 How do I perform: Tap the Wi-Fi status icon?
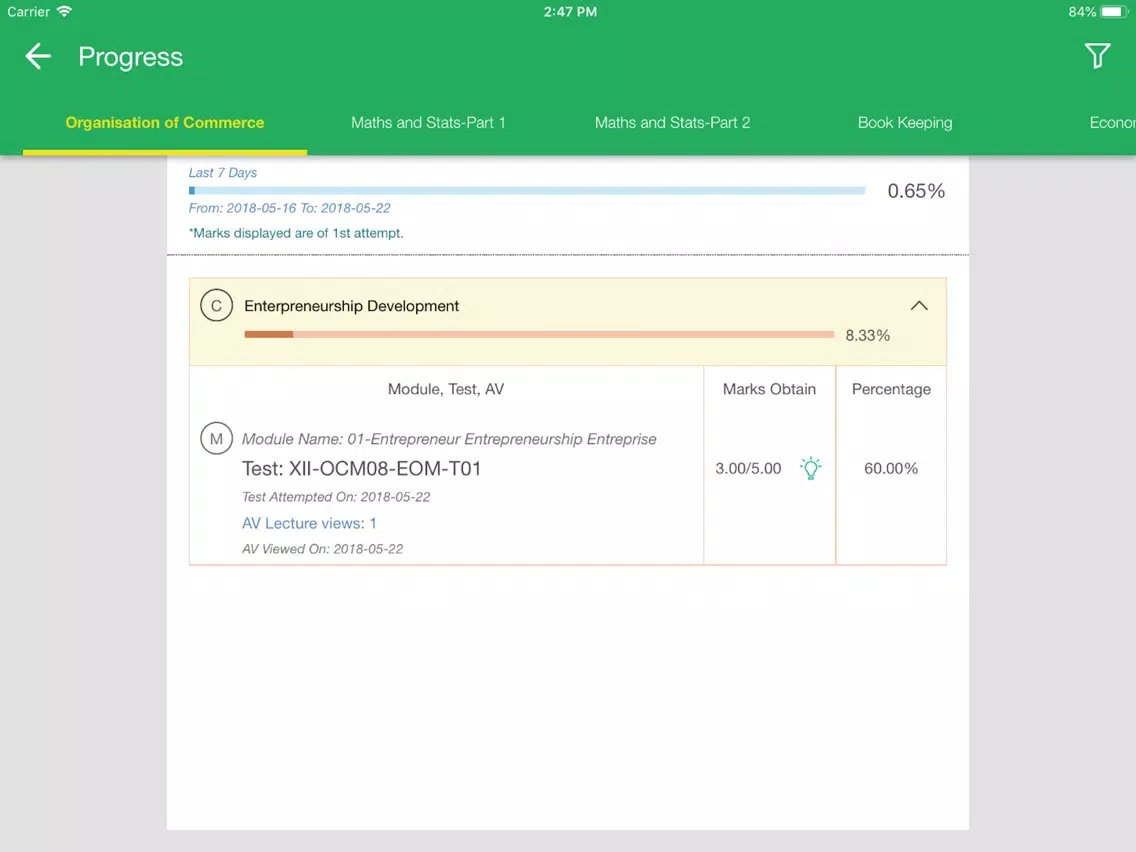click(x=64, y=12)
